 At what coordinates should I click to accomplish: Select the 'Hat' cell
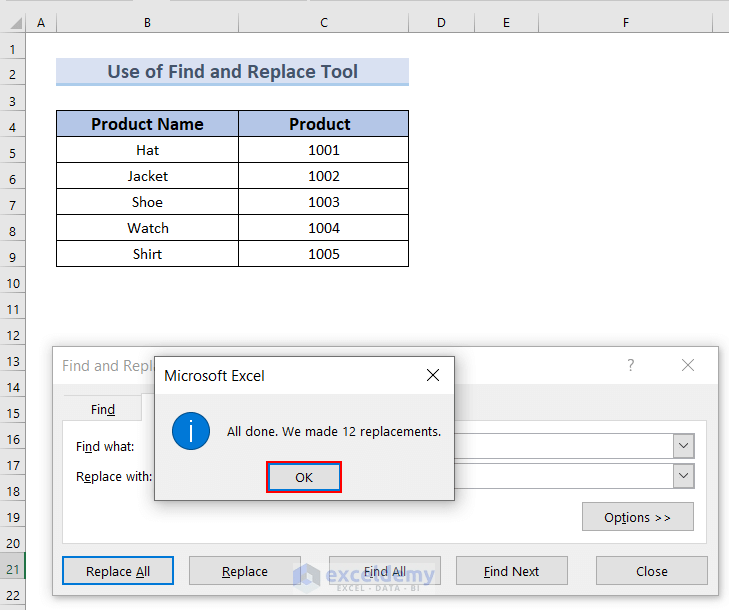(147, 150)
